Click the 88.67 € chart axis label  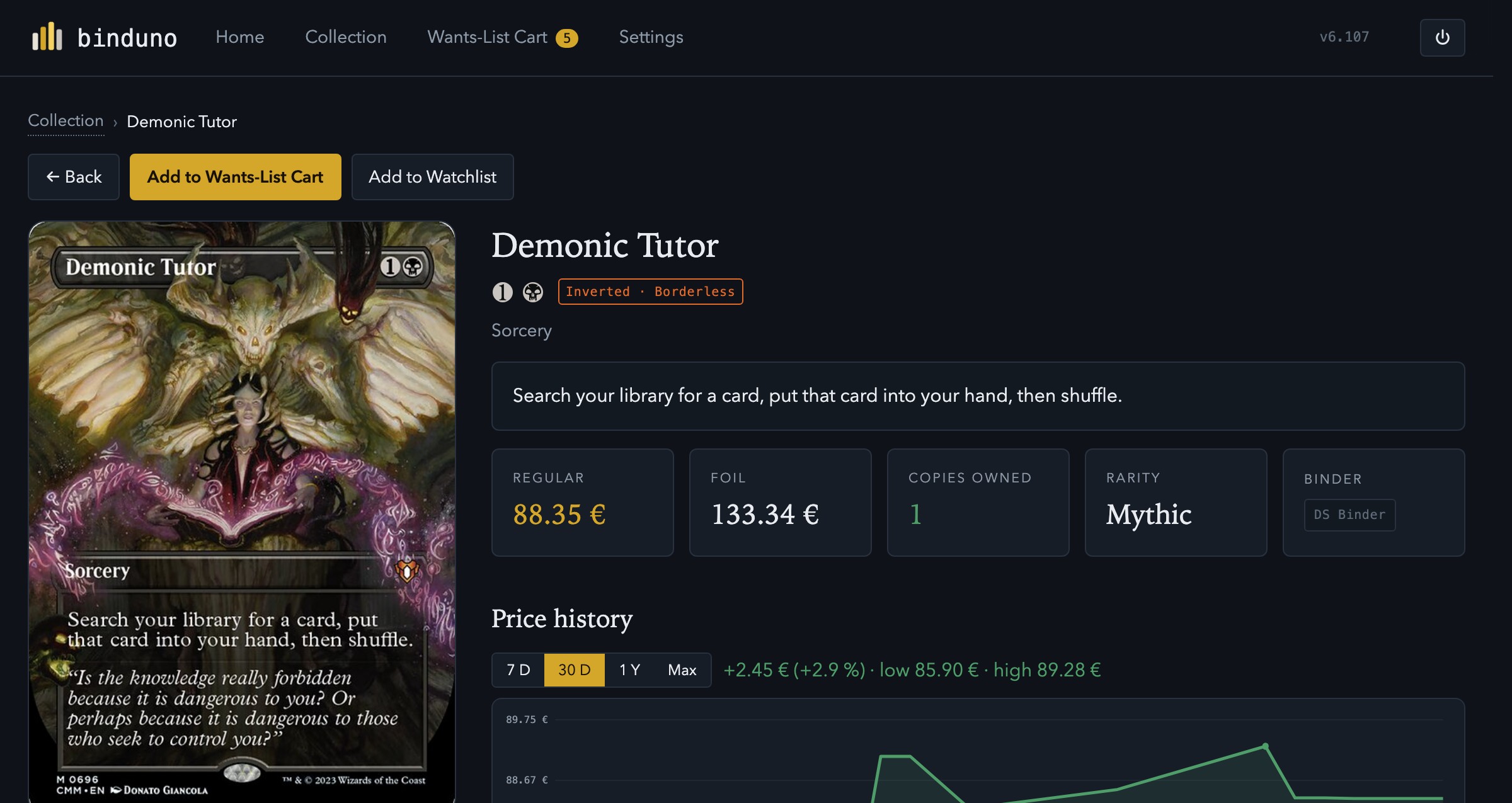tap(527, 780)
